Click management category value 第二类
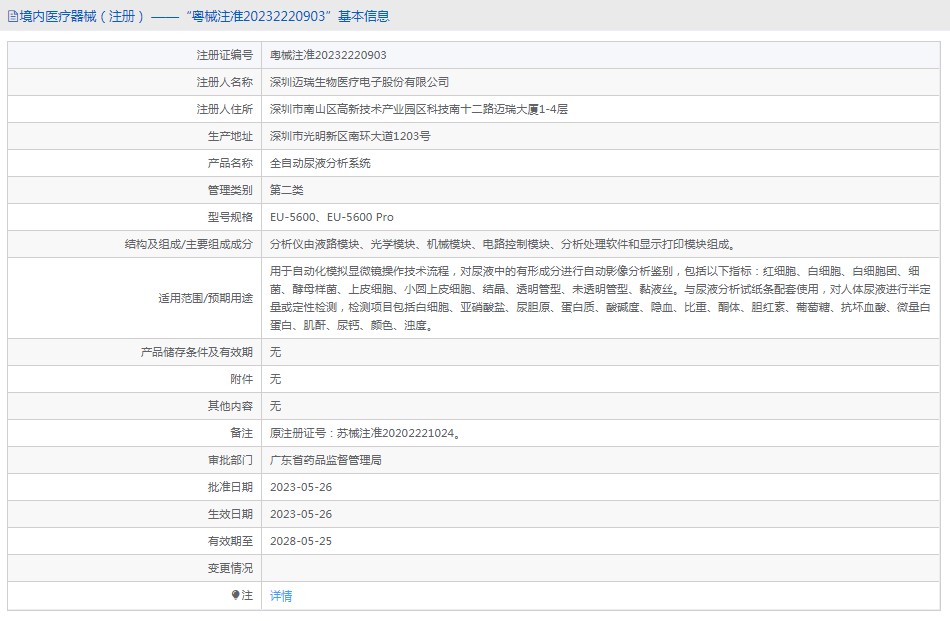The image size is (950, 621). (x=287, y=190)
